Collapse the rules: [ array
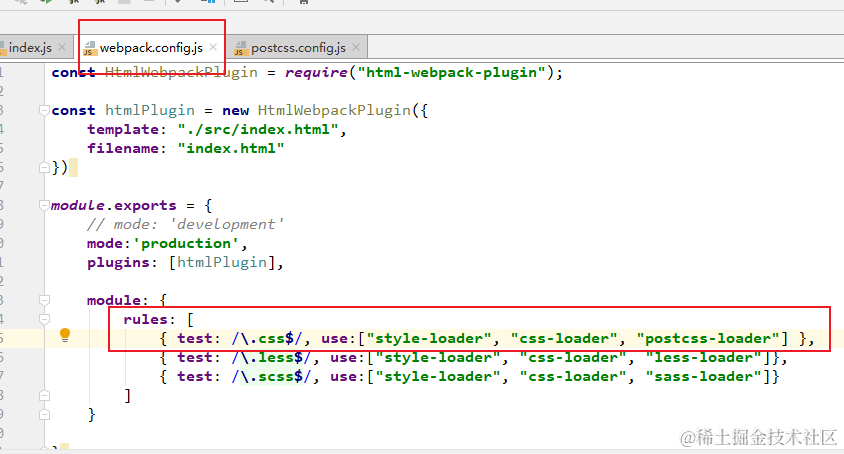The width and height of the screenshot is (844, 454). pyautogui.click(x=44, y=319)
